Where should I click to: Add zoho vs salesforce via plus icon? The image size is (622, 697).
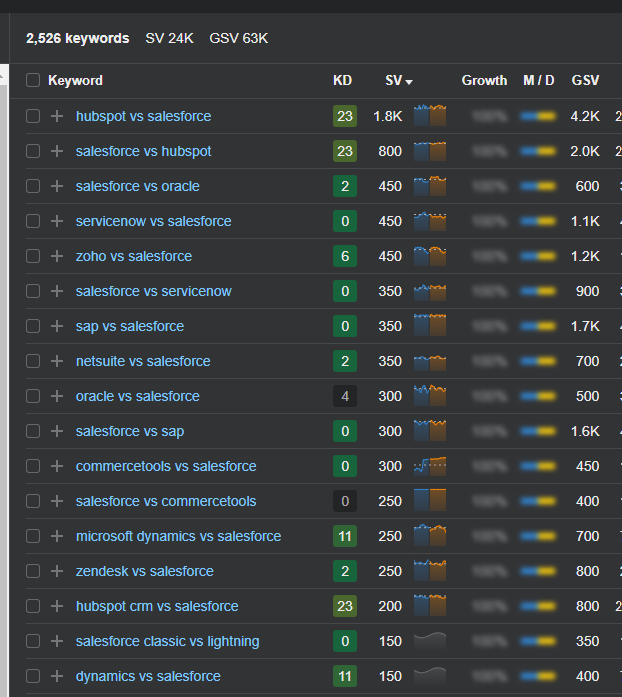(x=57, y=256)
